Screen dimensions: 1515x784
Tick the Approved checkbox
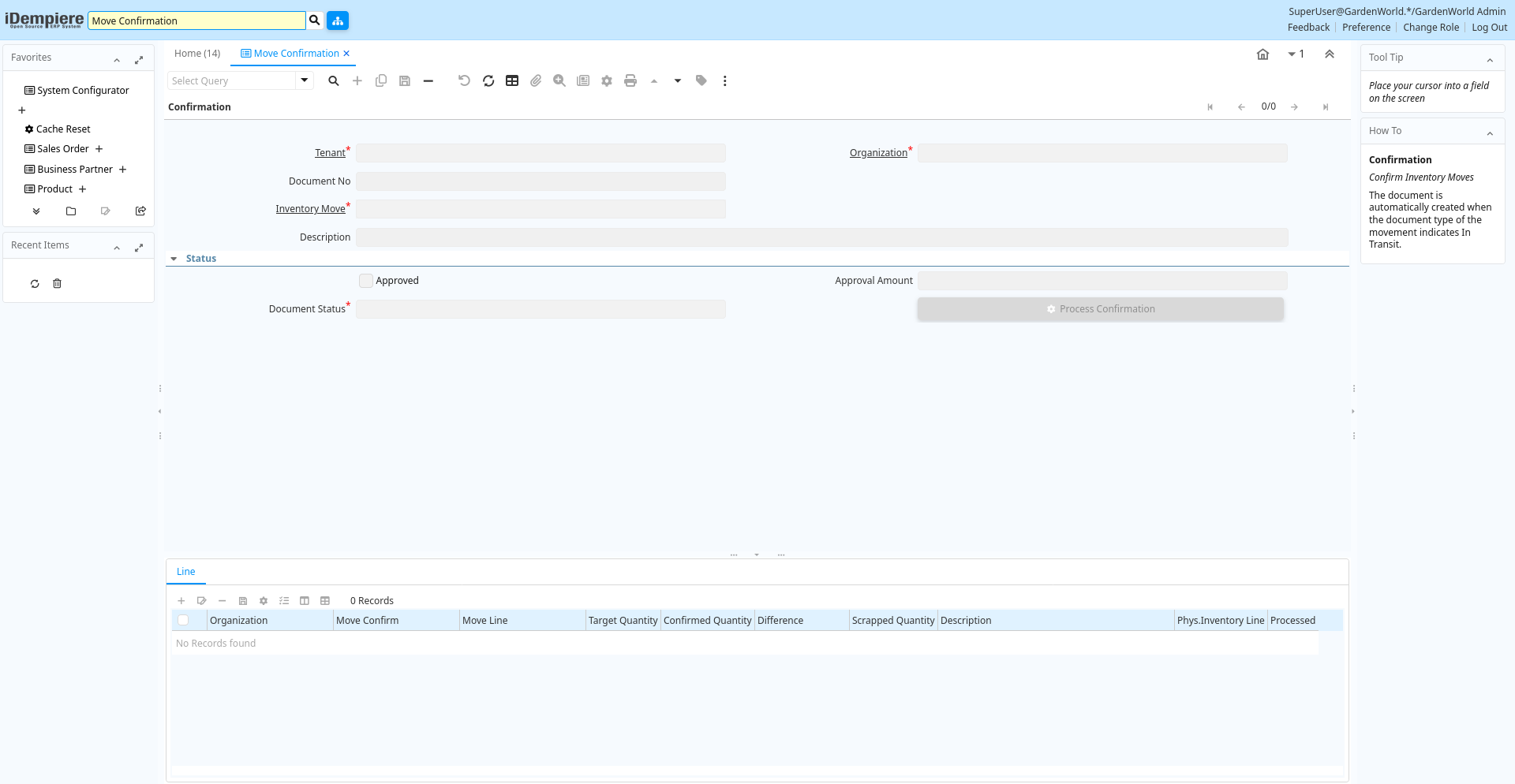(x=366, y=281)
